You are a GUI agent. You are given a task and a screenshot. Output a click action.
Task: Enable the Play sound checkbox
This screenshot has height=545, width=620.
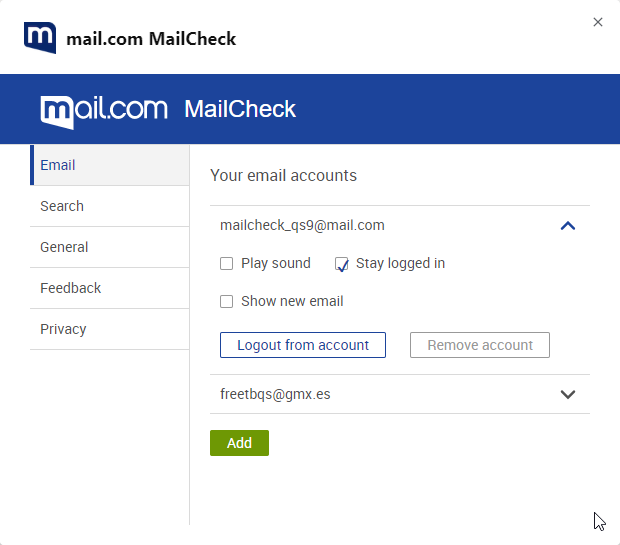coord(227,264)
